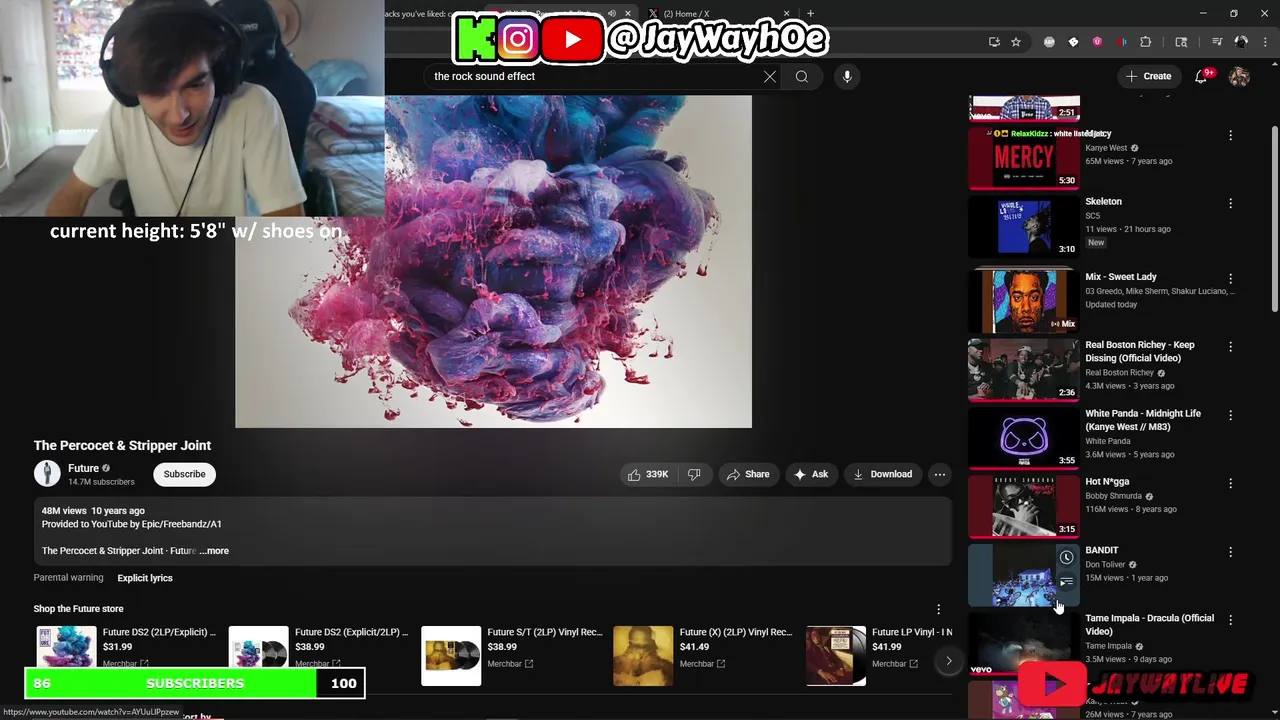The height and width of the screenshot is (720, 1280).
Task: Open options menu for White Panda video
Action: 1231,415
